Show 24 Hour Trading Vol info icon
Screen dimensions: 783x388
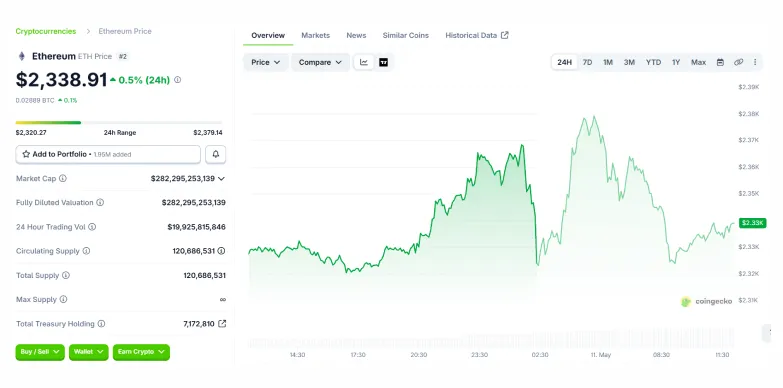pos(92,227)
